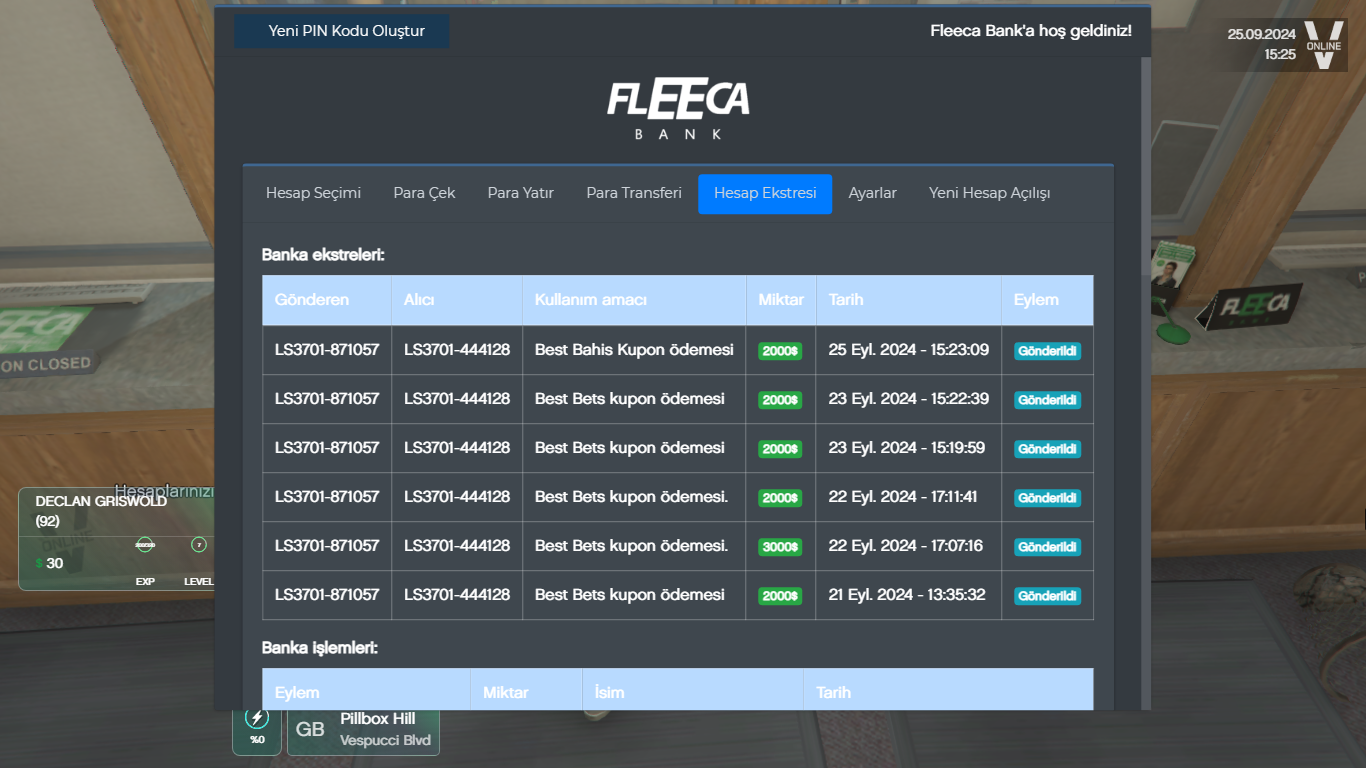Screen dimensions: 1366x768
Task: Click the Gönderildi badge for 22 Eyl. 17:11:41
Action: [x=1047, y=498]
